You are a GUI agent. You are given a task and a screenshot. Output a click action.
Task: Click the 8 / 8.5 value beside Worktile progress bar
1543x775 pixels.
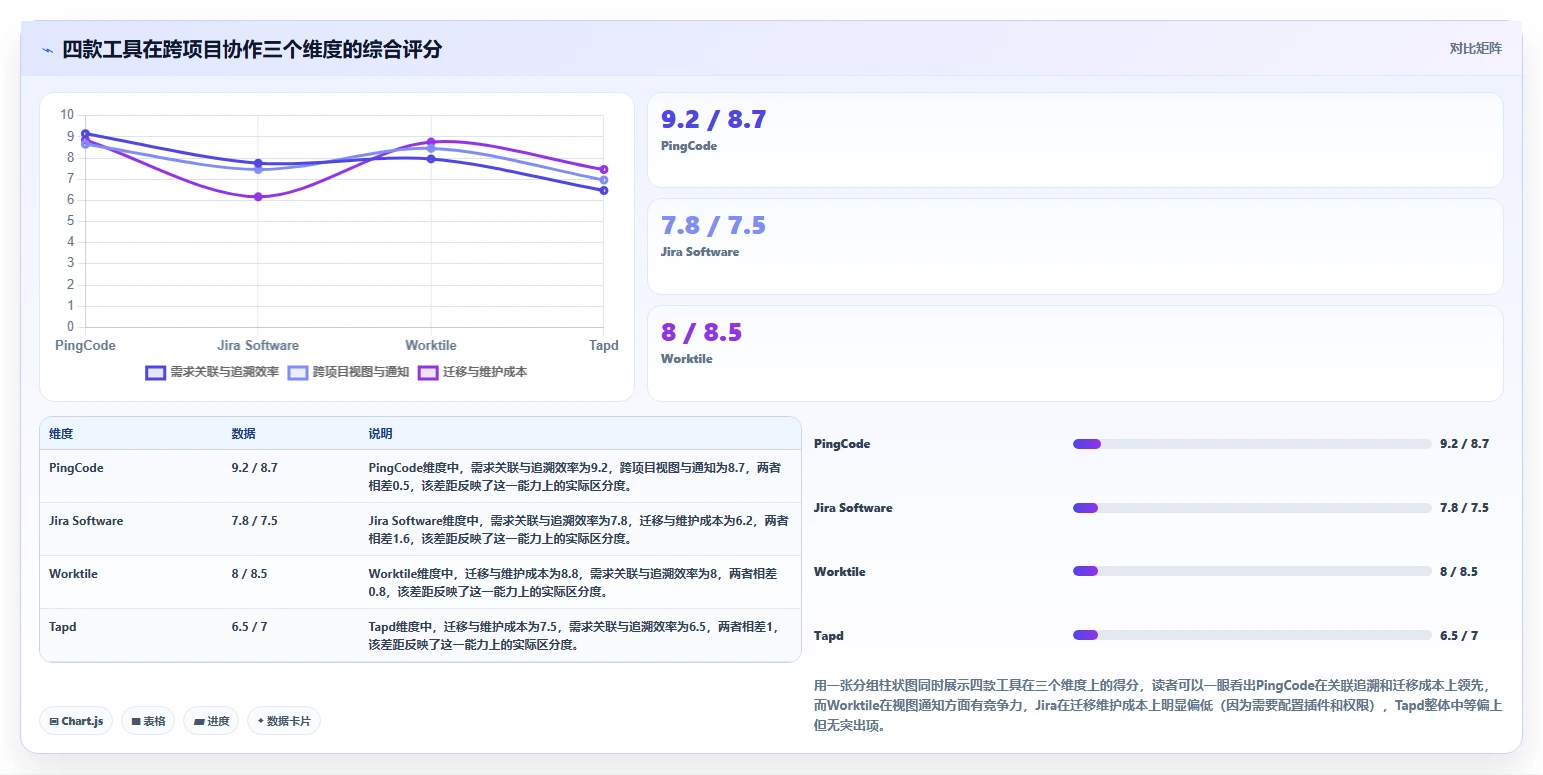click(x=1459, y=572)
